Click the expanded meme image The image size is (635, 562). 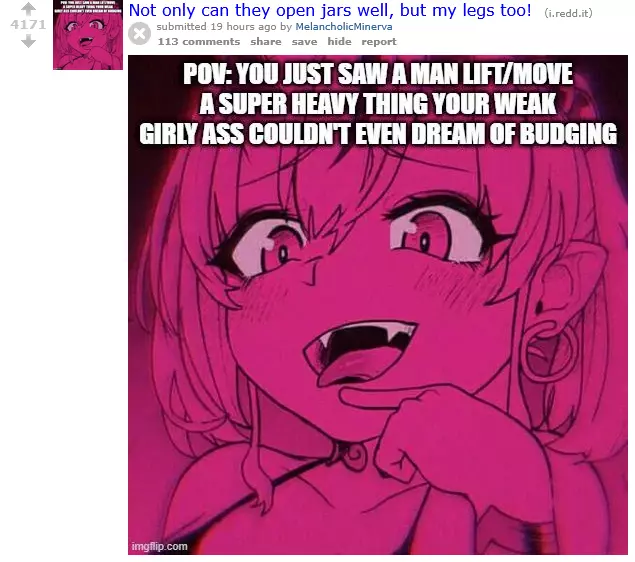pos(378,304)
